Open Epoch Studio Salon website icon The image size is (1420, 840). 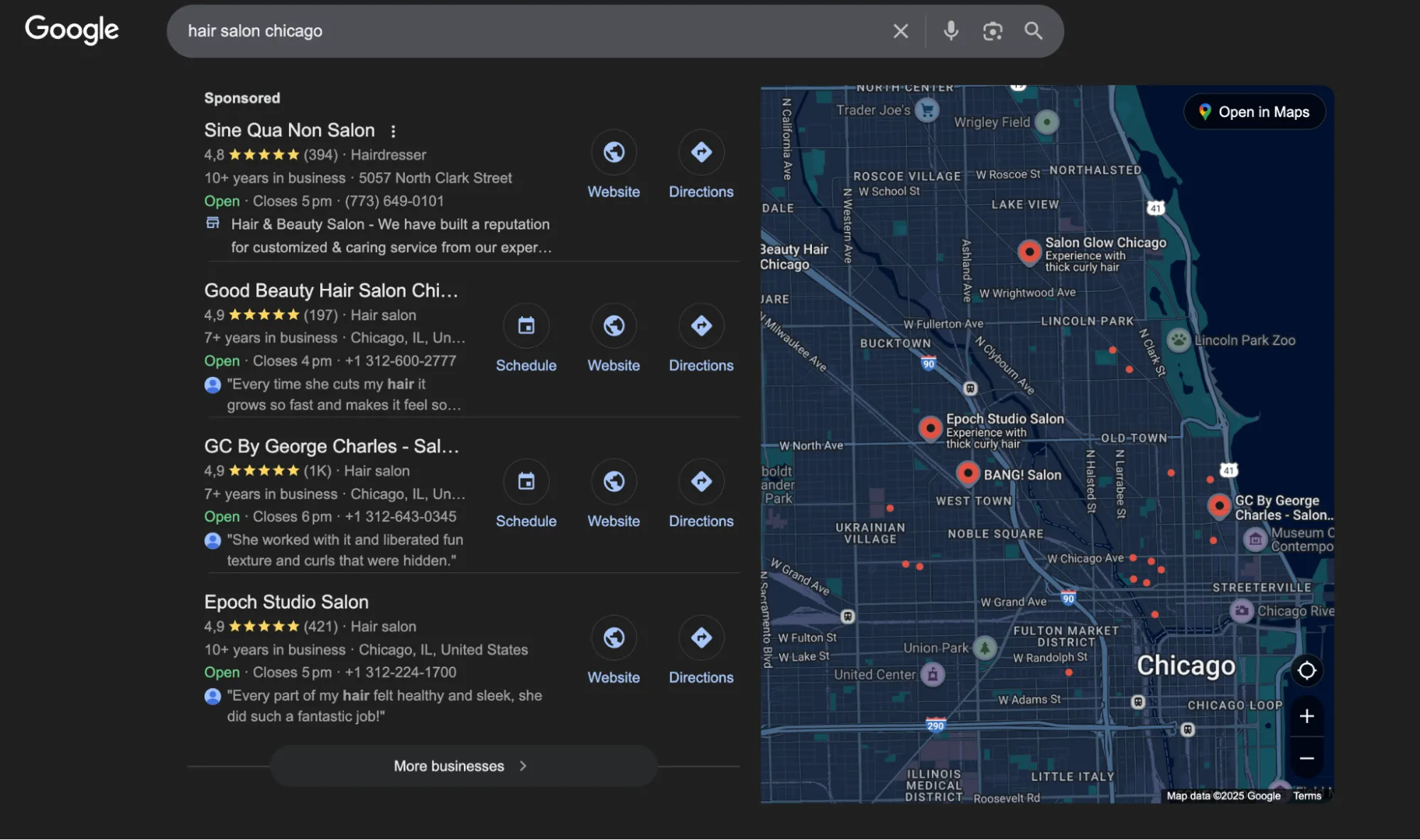(x=614, y=638)
